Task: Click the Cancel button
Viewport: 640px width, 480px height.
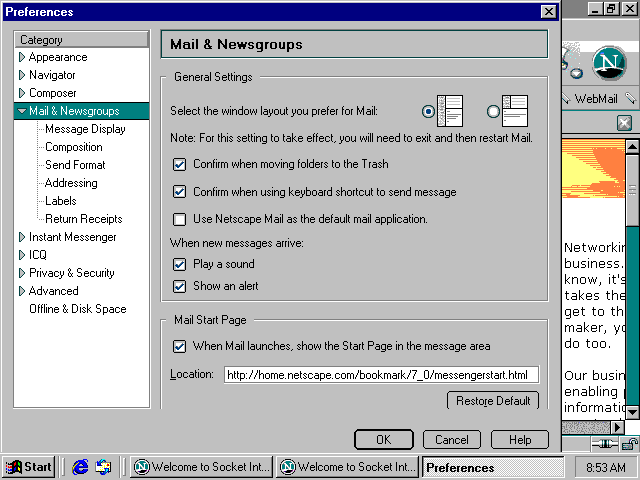Action: (x=452, y=440)
